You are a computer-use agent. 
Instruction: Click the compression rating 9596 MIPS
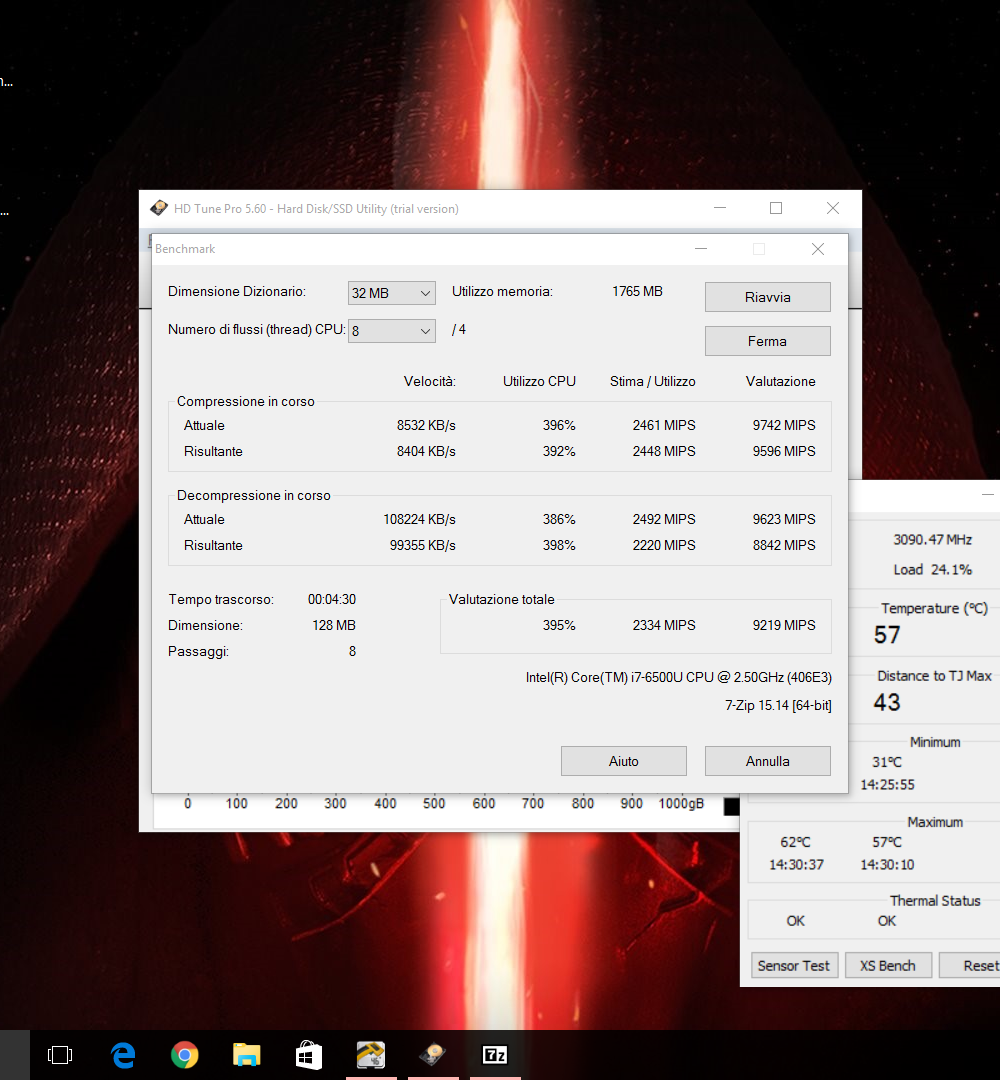[784, 452]
